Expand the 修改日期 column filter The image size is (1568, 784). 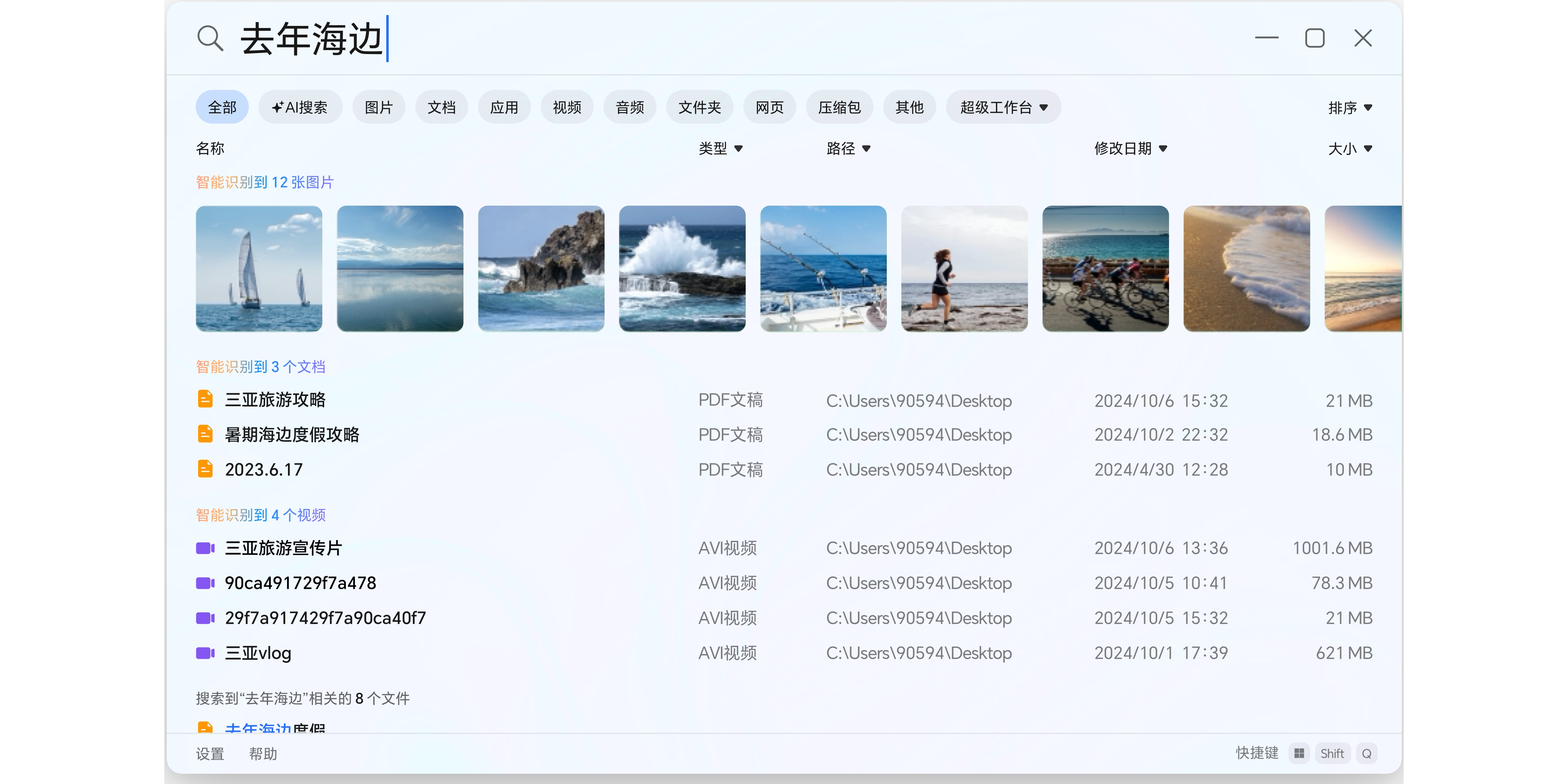[1130, 149]
